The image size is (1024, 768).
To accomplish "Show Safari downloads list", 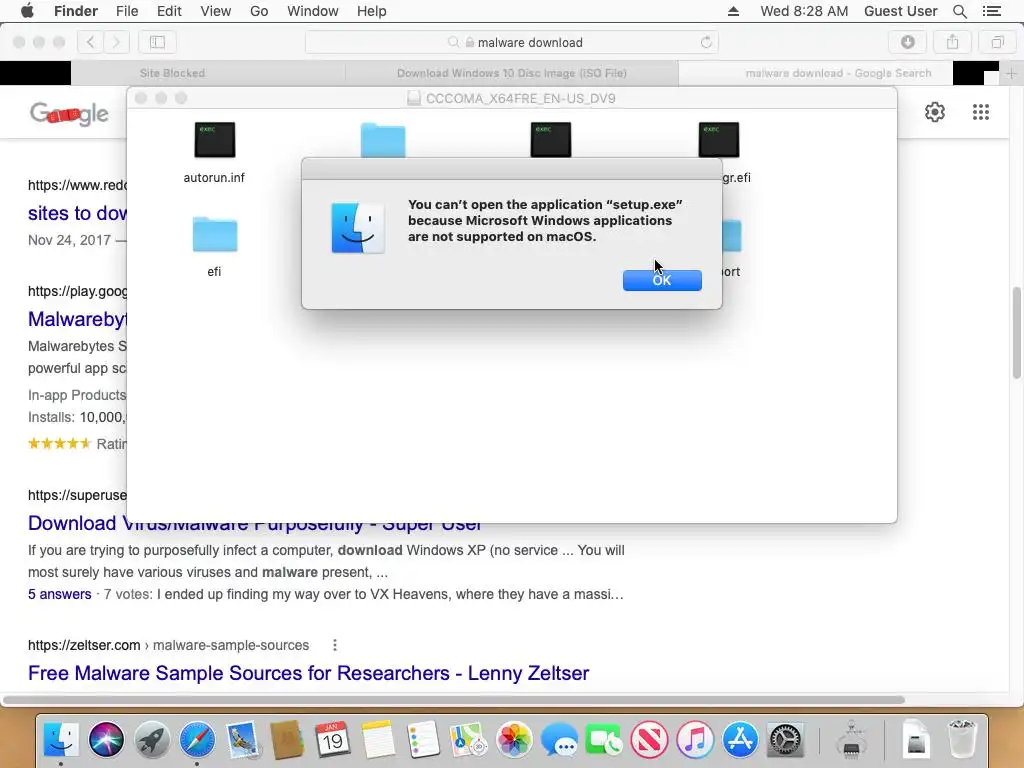I will click(x=908, y=42).
